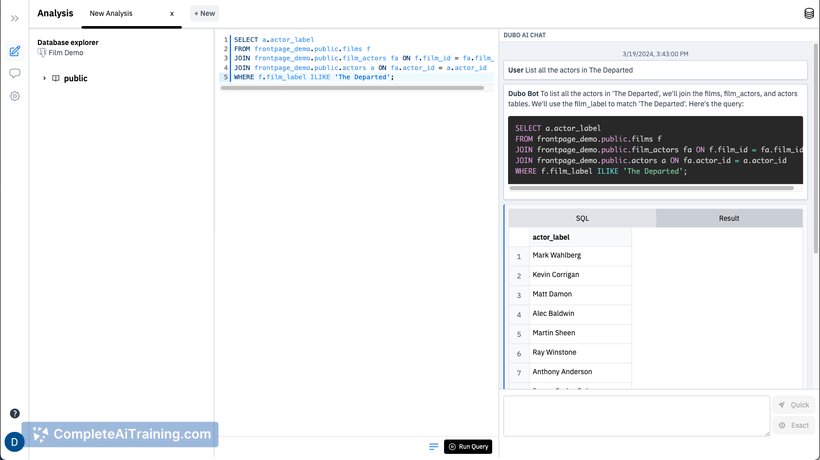Open the chat bubble icon in sidebar
Screen dimensions: 820x460
point(15,73)
